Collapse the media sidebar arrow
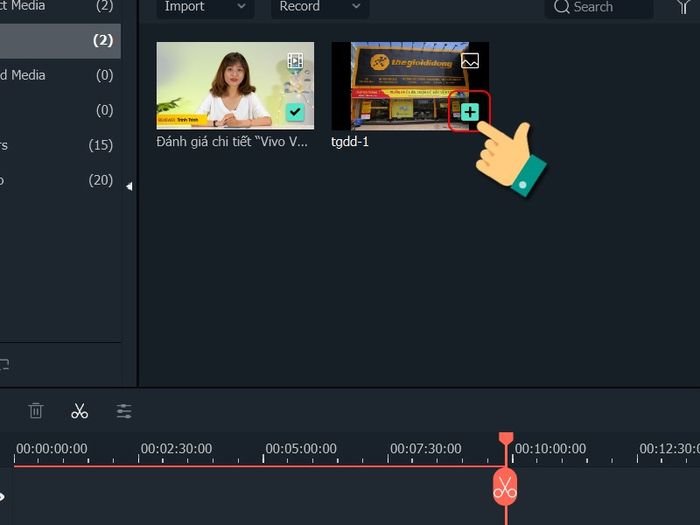The height and width of the screenshot is (525, 700). coord(129,186)
